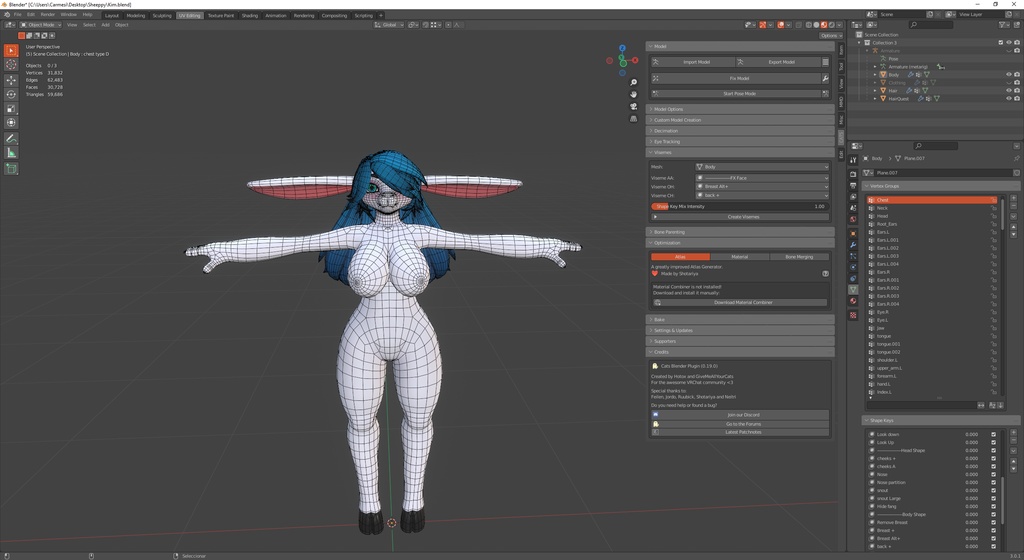Viewport: 1024px width, 560px height.
Task: Open the Render menu
Action: pyautogui.click(x=48, y=14)
